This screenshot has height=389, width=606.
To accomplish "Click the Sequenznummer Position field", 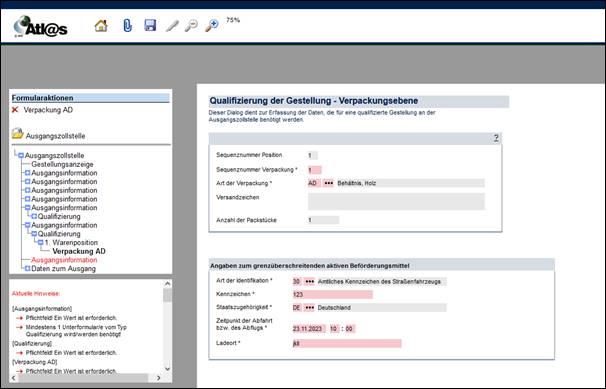I will 313,155.
